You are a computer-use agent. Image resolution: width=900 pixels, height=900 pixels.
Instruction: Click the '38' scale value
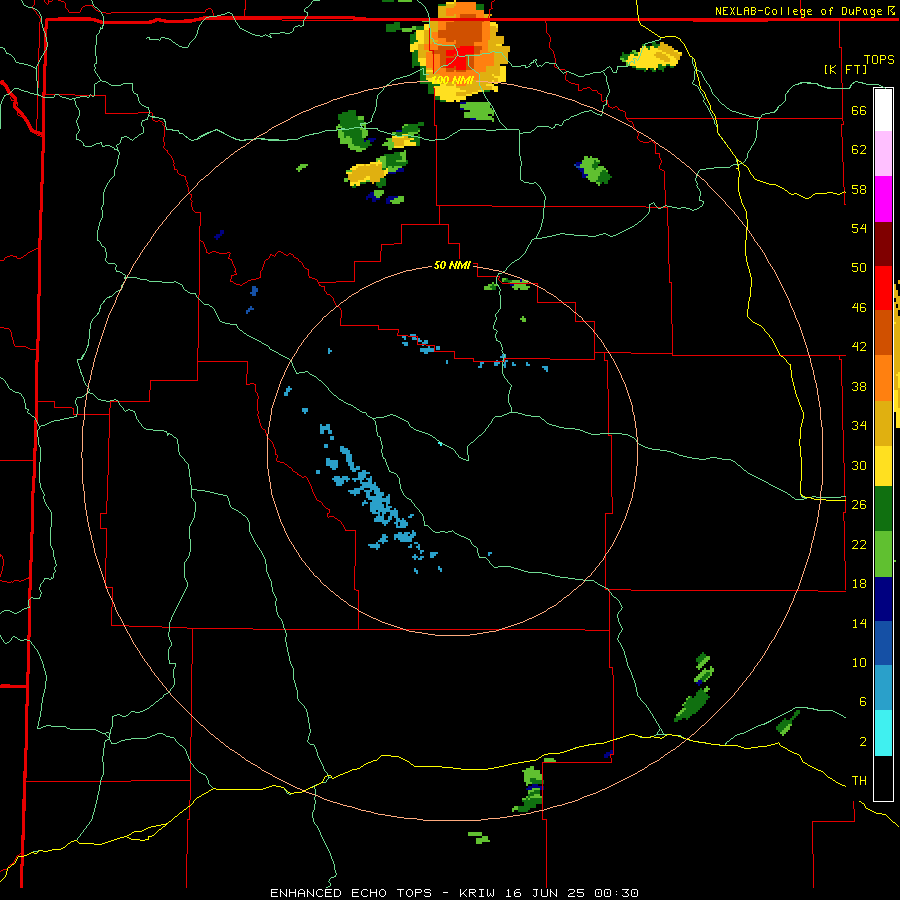point(859,386)
